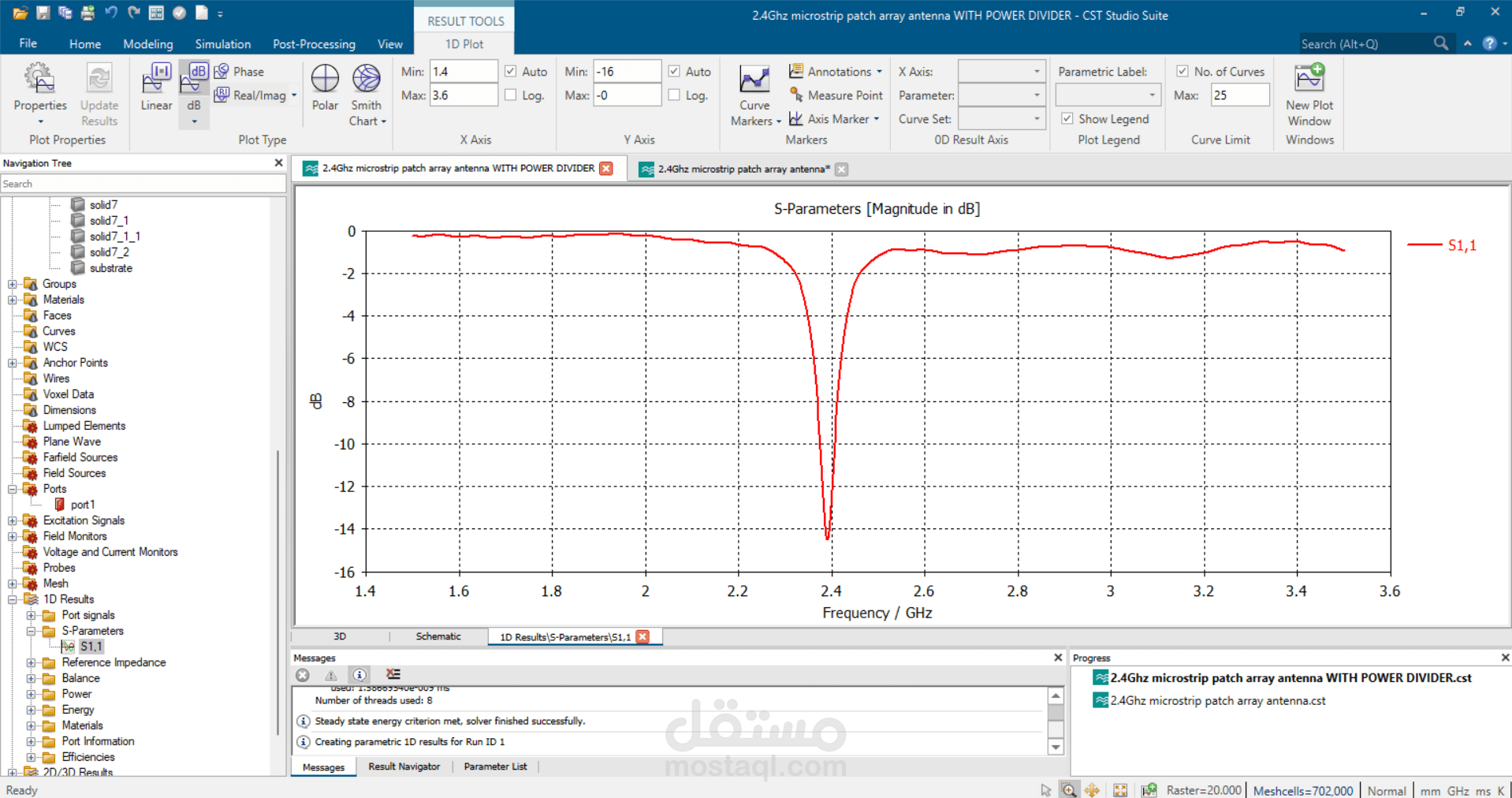Open the help question mark icon
This screenshot has width=1512, height=798.
(x=1489, y=43)
